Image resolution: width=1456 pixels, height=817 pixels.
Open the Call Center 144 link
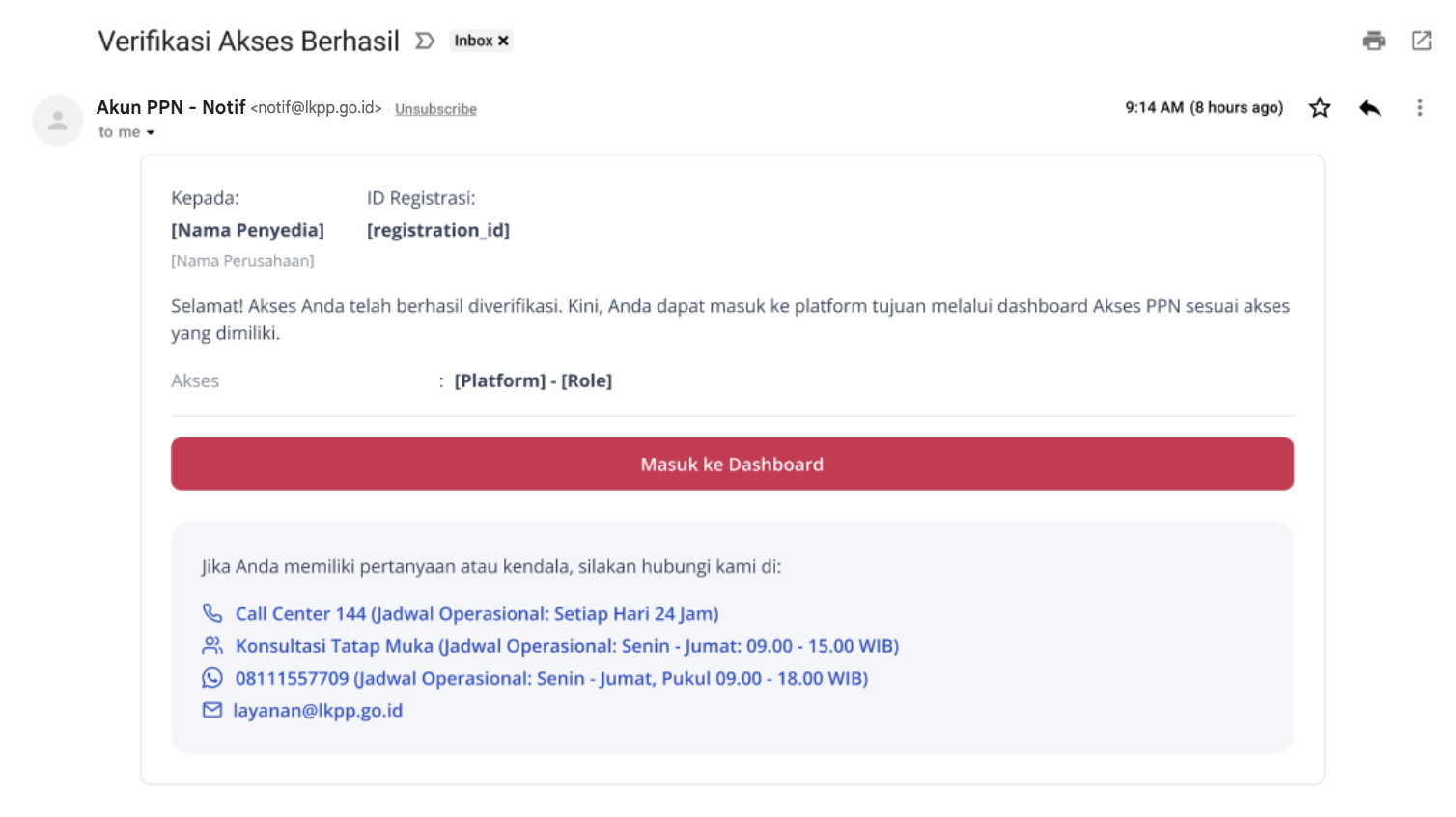click(477, 614)
